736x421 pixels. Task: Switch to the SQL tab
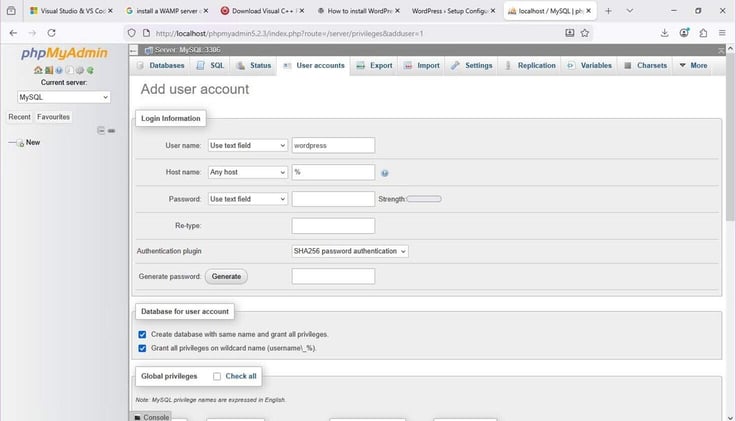[210, 66]
